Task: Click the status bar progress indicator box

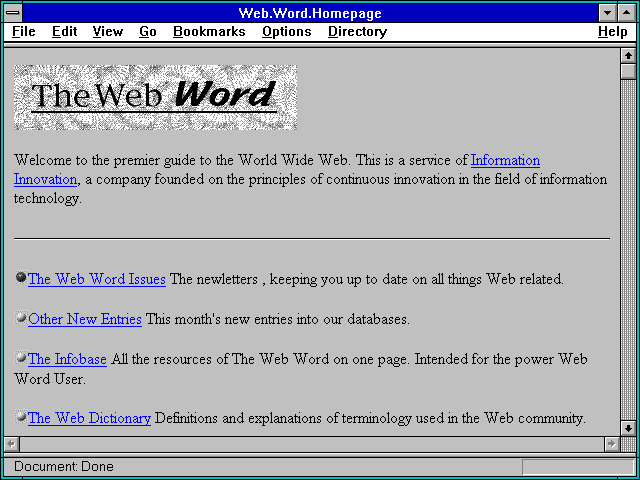Action: pyautogui.click(x=578, y=467)
